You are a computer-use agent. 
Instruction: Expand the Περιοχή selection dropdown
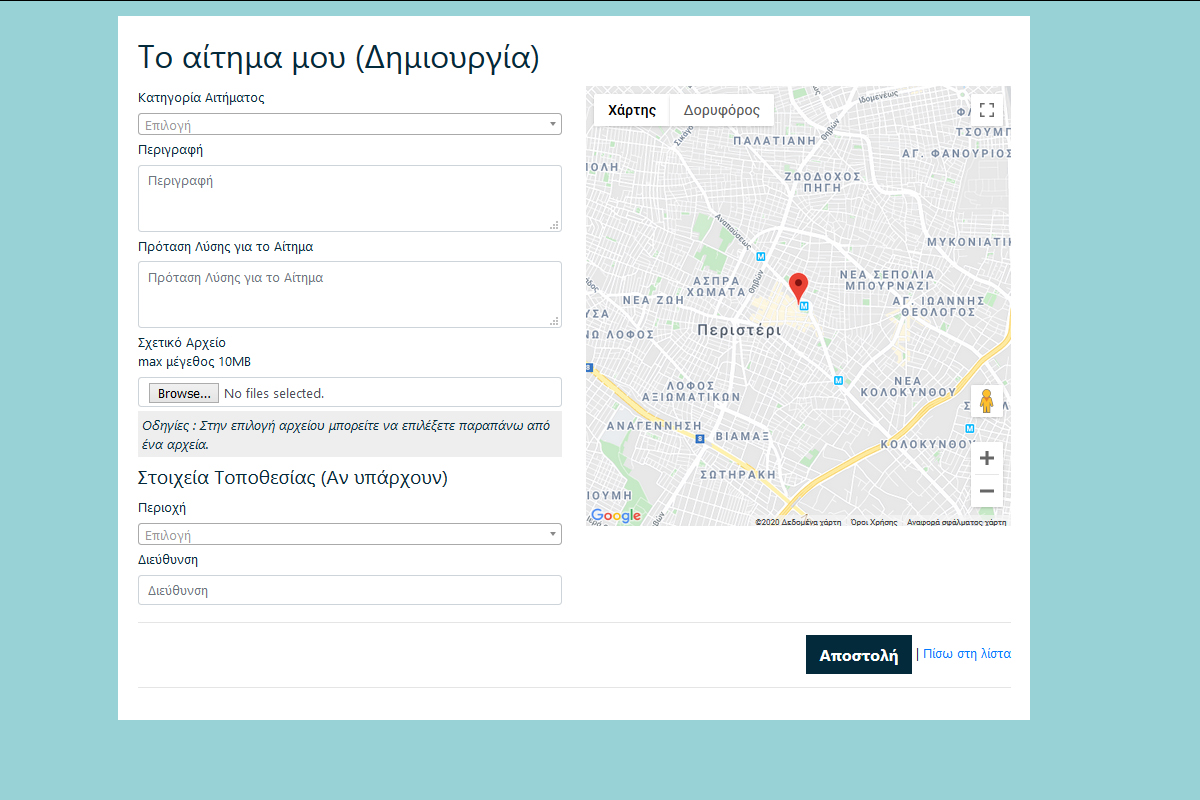coord(349,535)
